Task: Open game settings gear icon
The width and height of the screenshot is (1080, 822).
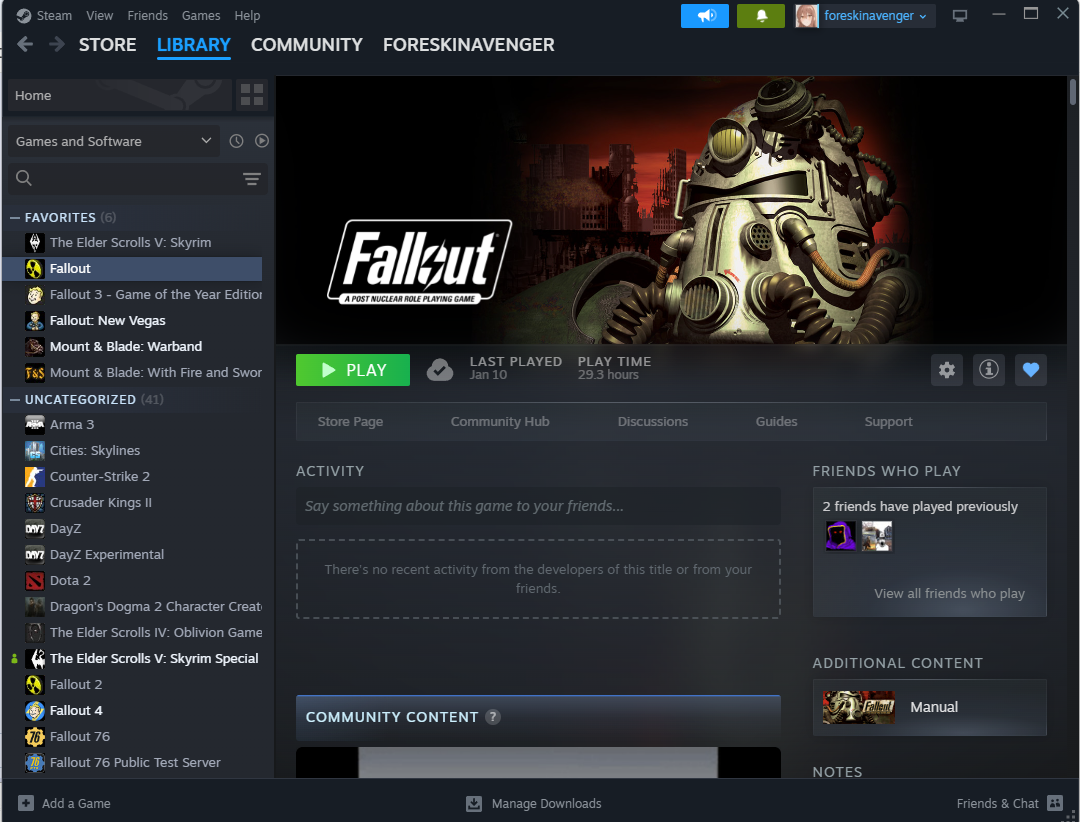Action: pyautogui.click(x=947, y=370)
